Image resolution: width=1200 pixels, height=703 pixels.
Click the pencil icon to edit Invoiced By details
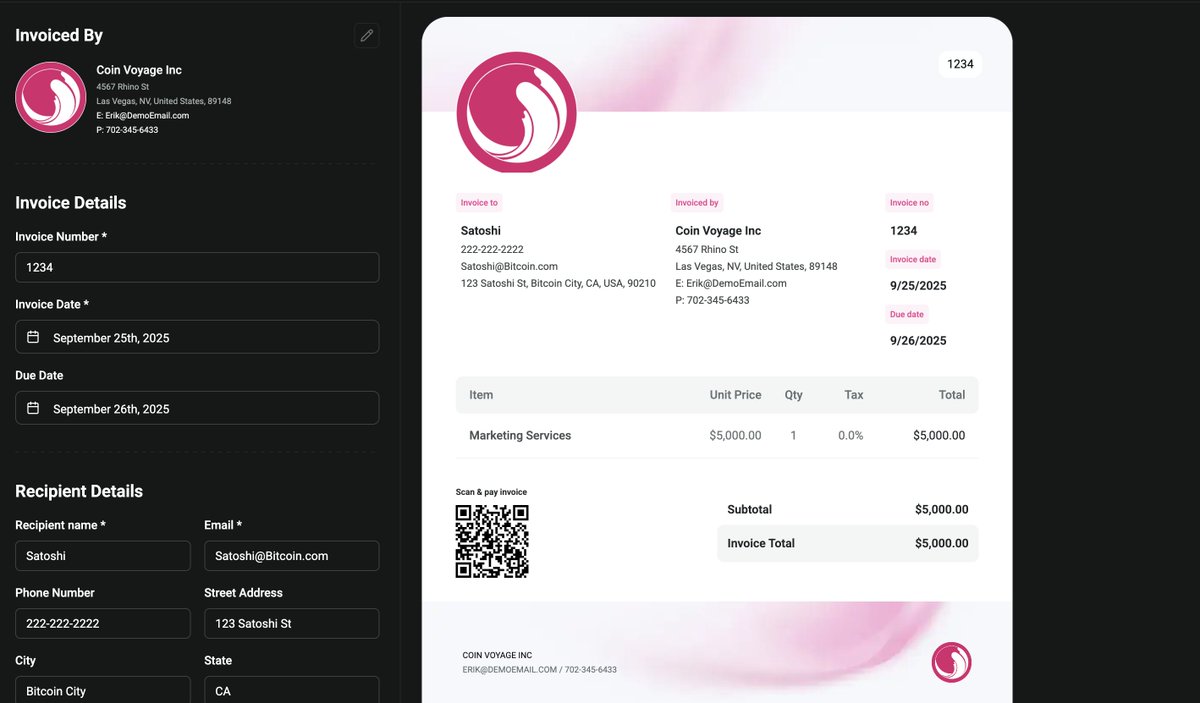(x=366, y=35)
